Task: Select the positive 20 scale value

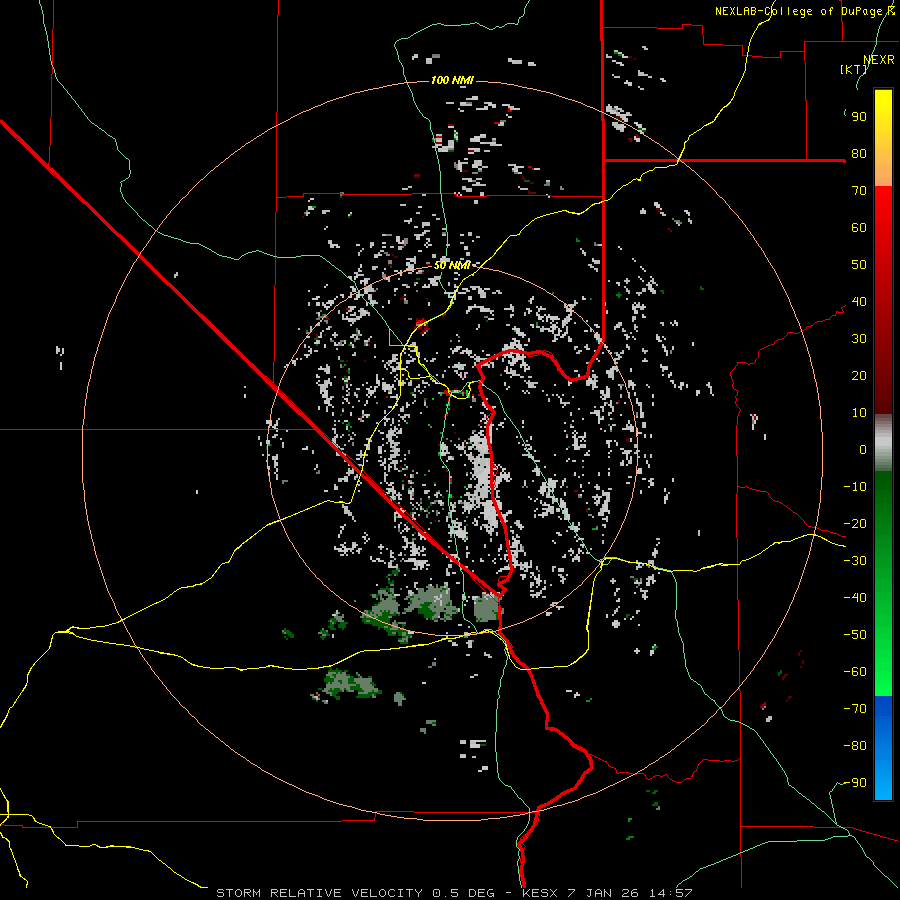Action: click(859, 376)
